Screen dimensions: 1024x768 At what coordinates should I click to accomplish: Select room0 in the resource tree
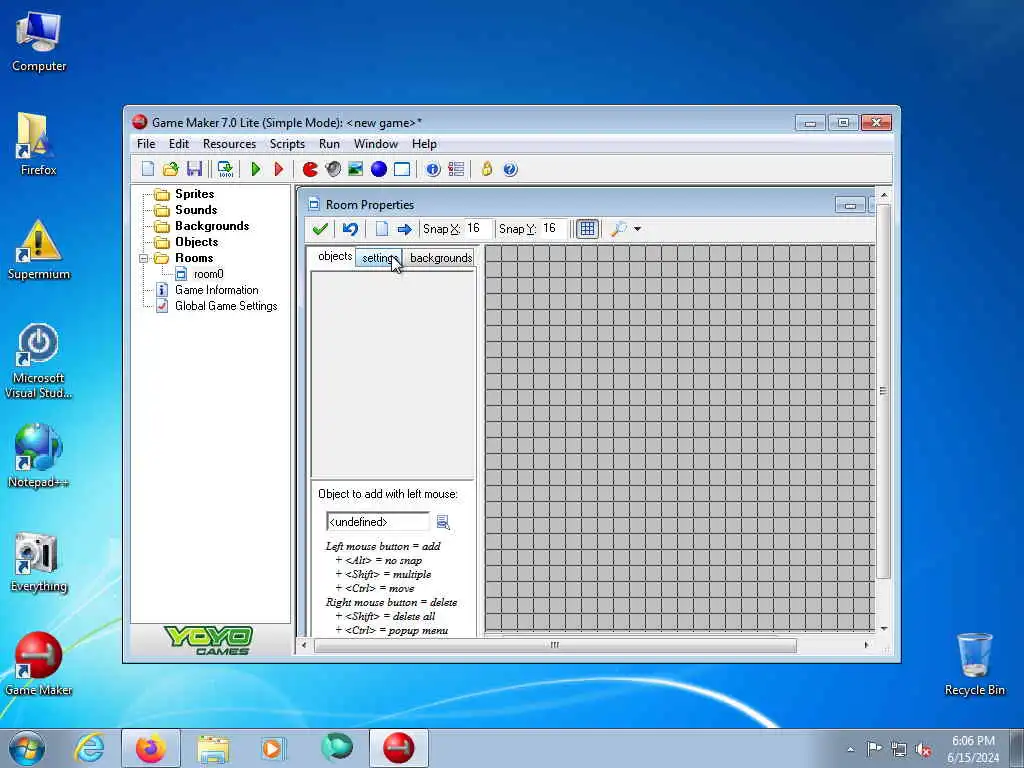(x=208, y=274)
